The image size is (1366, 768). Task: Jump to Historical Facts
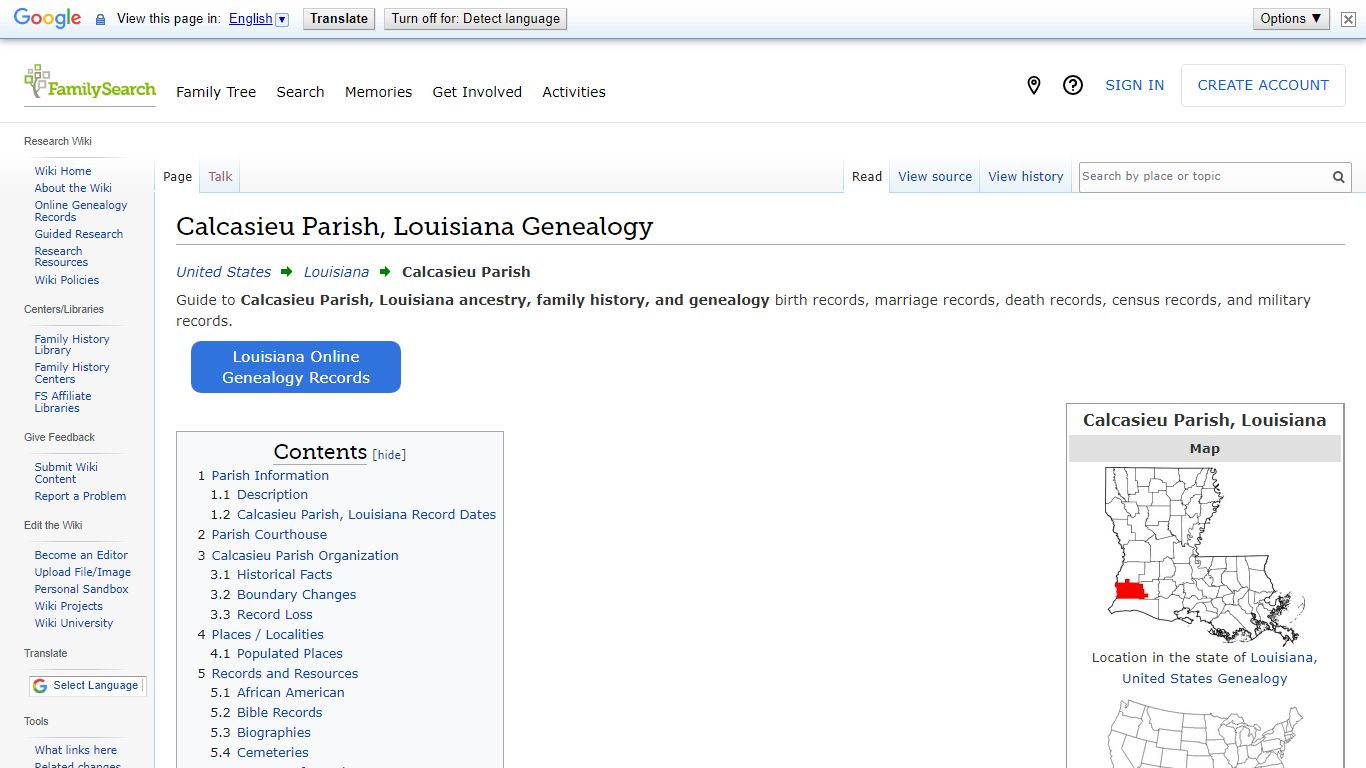point(284,575)
